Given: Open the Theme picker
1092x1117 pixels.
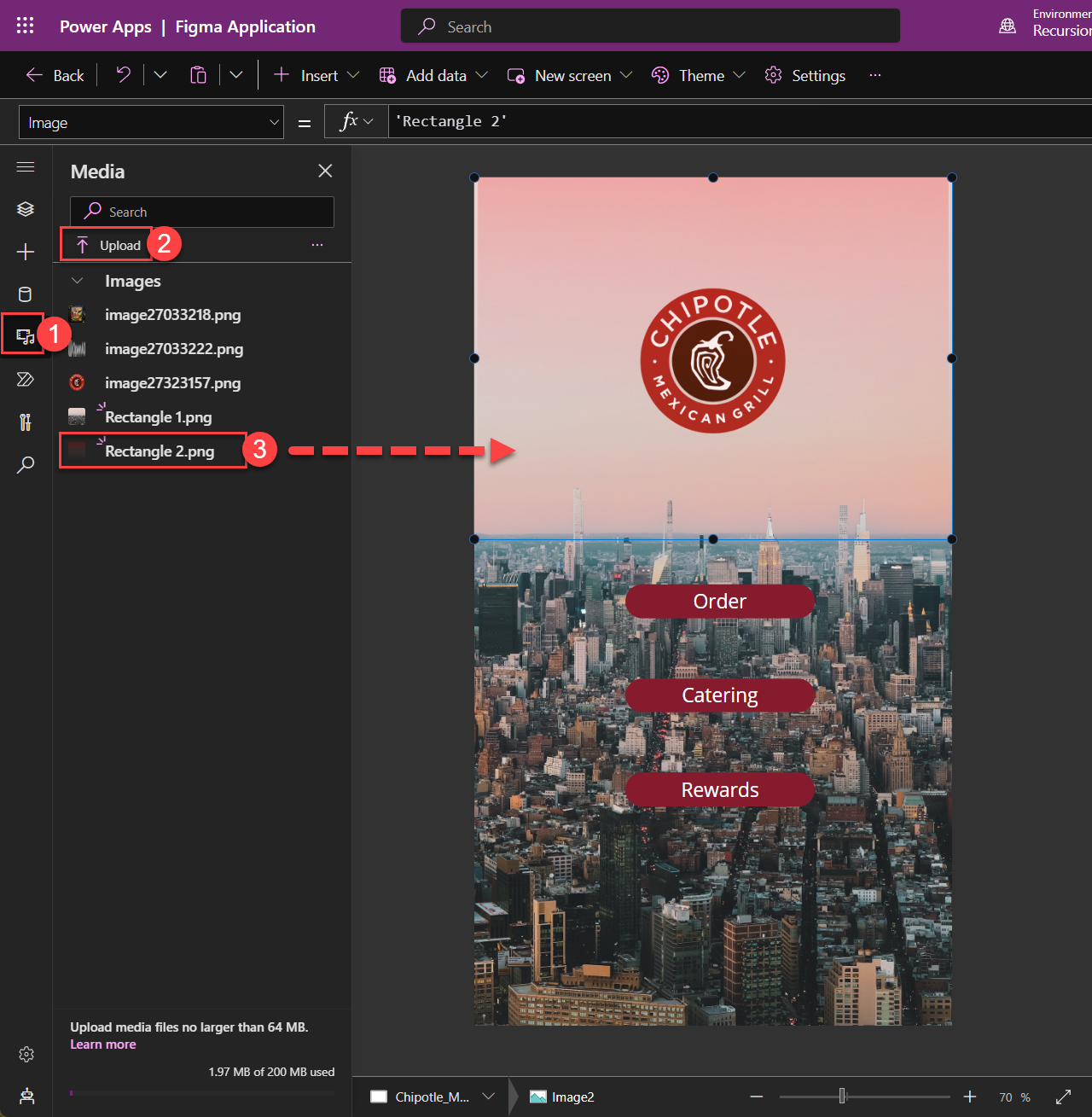Looking at the screenshot, I should click(x=696, y=75).
